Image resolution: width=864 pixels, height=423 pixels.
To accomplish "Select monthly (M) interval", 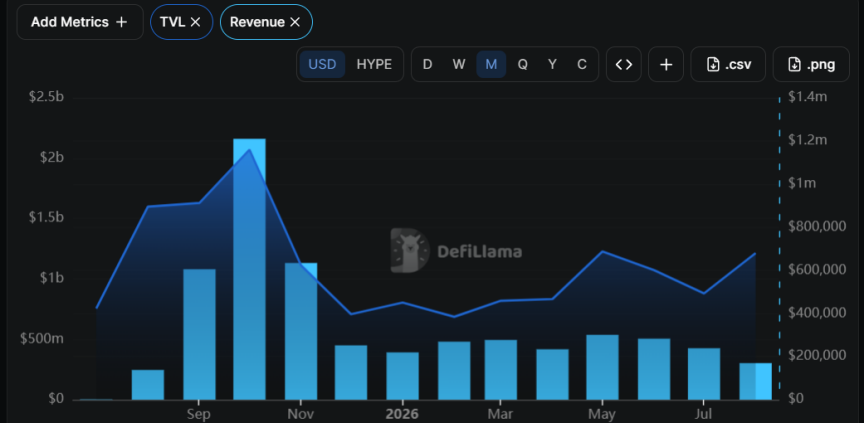I will point(491,64).
